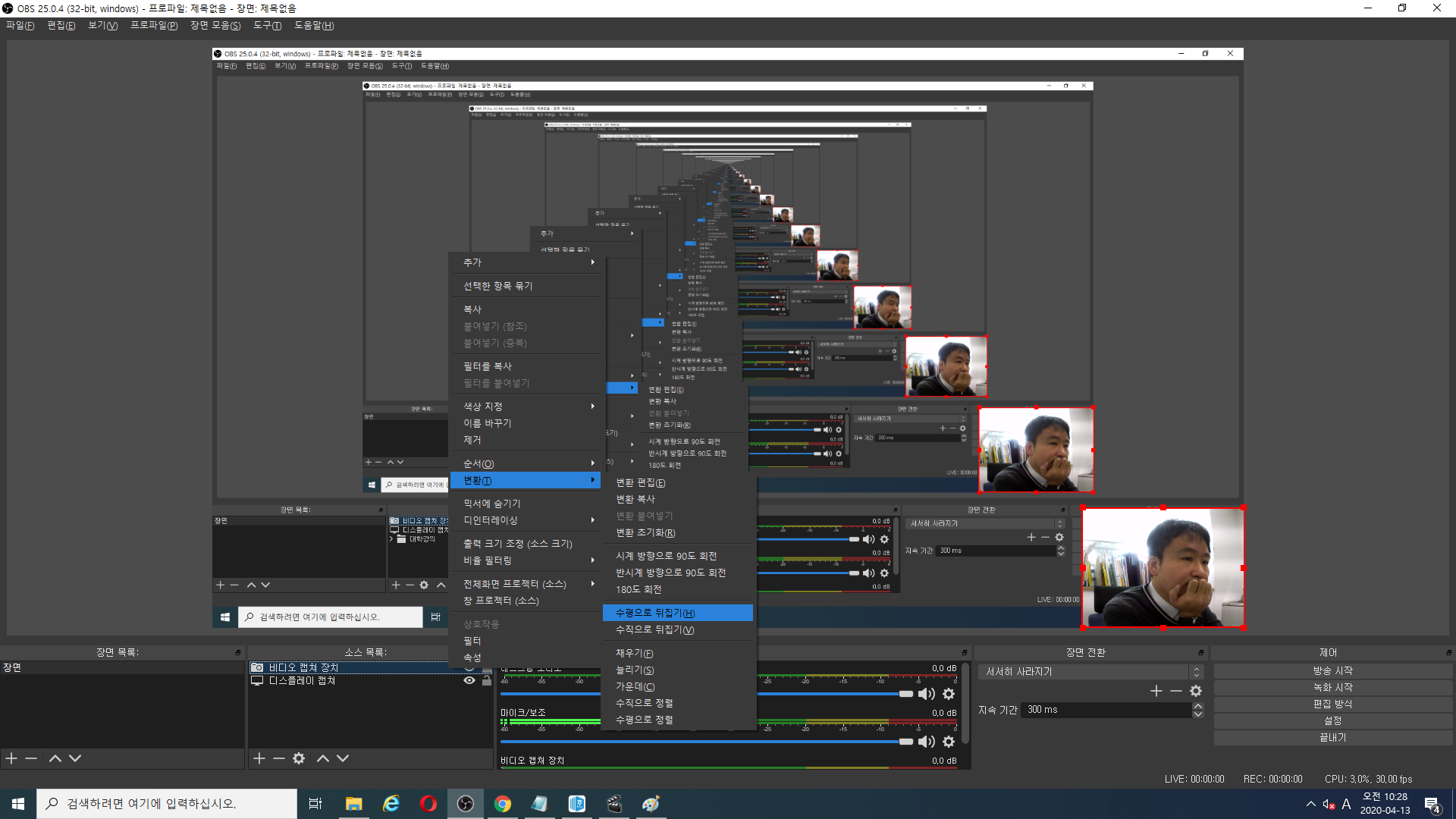1456x819 pixels.
Task: Add a new source with plus icon
Action: point(259,758)
